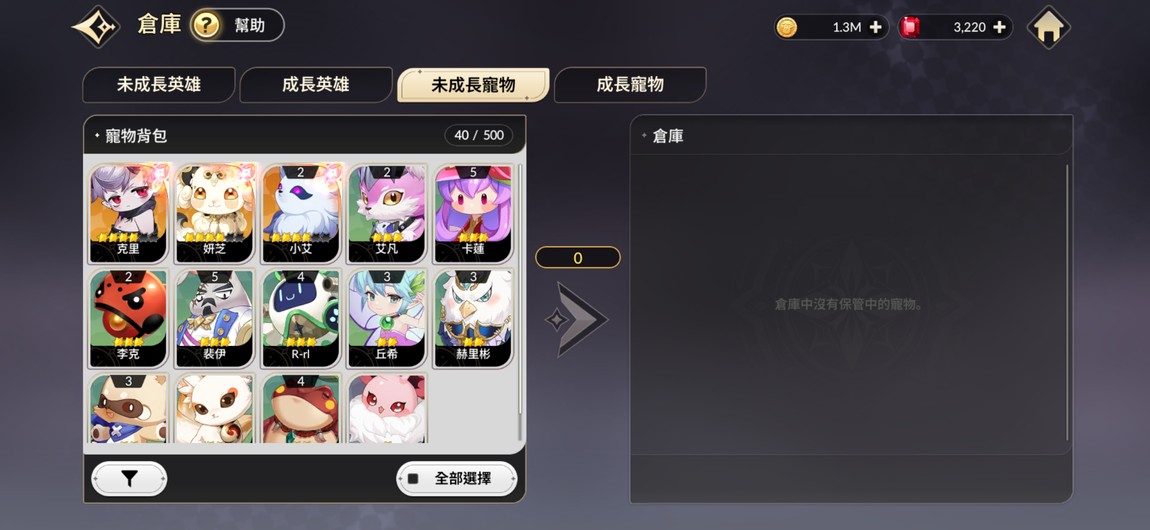Select the red 李克 pet card
This screenshot has height=530, width=1150.
[128, 318]
